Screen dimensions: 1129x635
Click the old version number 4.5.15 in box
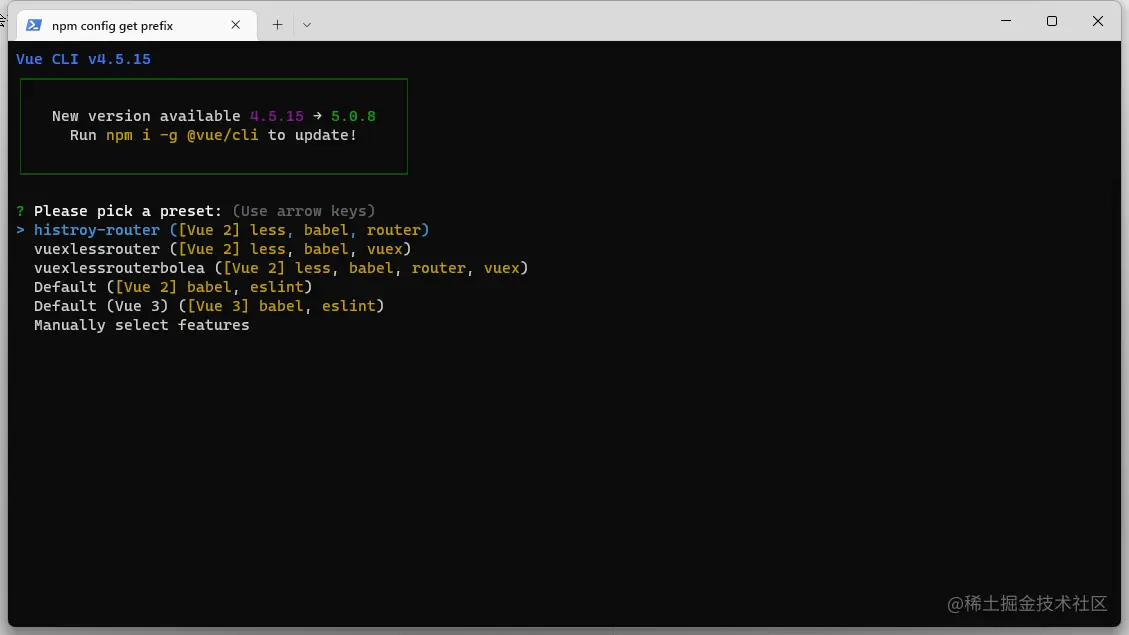tap(277, 116)
